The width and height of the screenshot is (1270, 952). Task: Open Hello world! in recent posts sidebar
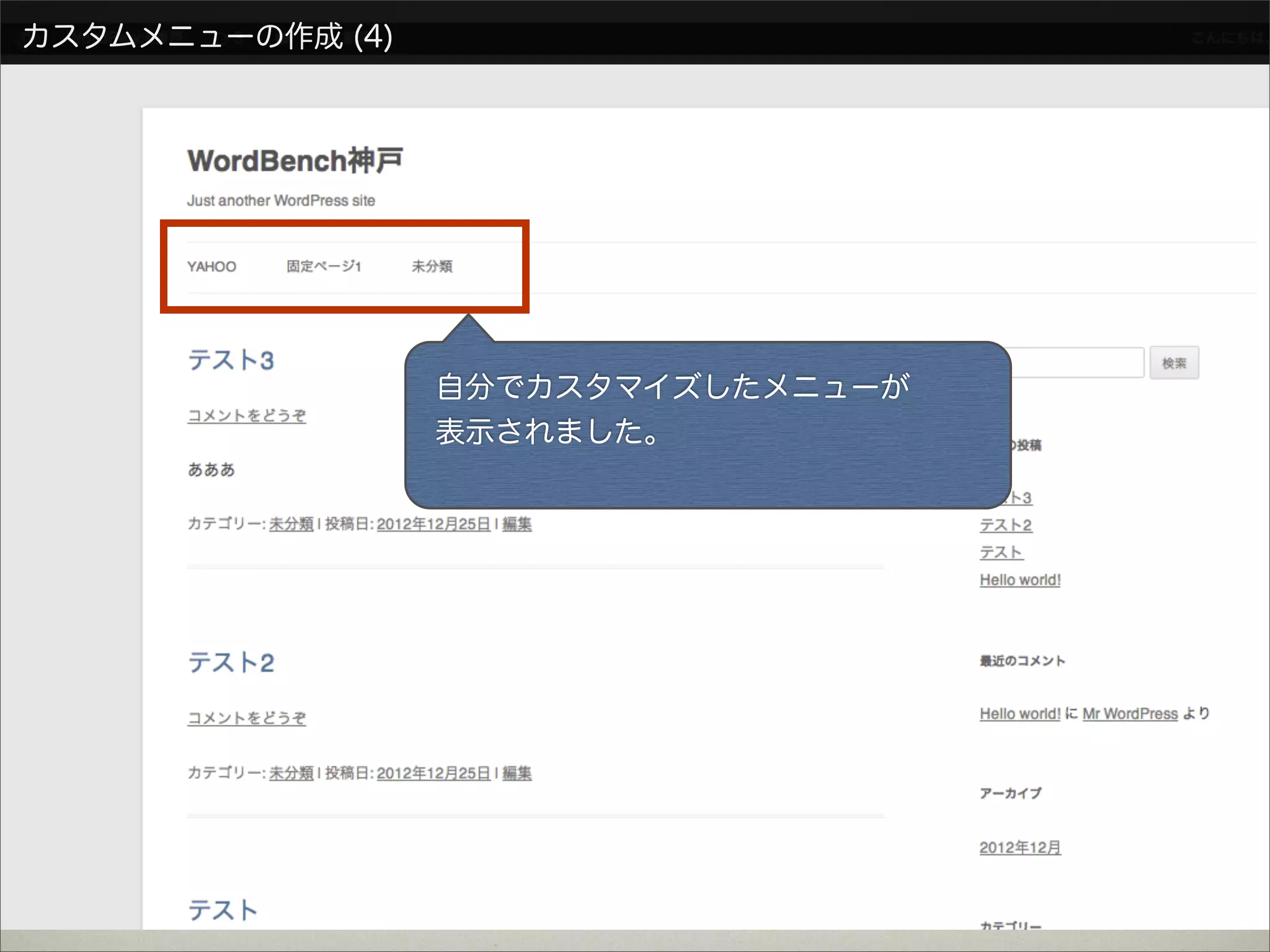coord(1020,580)
